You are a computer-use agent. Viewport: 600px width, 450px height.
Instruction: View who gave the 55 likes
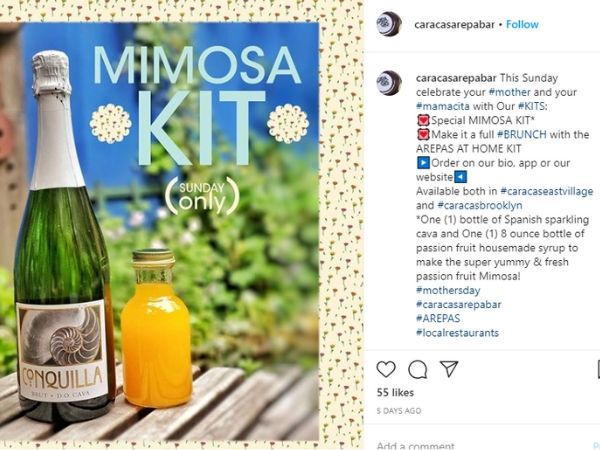coord(395,392)
